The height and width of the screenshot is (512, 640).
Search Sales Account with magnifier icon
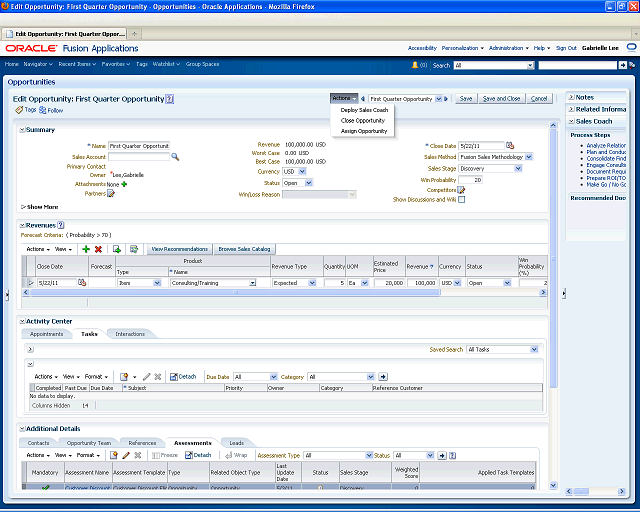[x=175, y=157]
